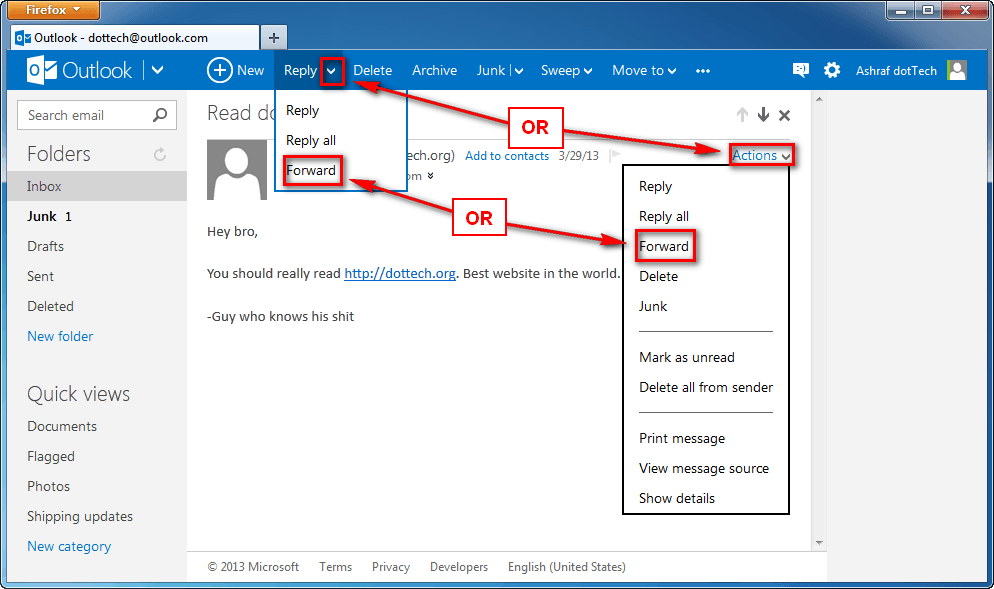Choose Print message from the Actions menu

[x=682, y=438]
